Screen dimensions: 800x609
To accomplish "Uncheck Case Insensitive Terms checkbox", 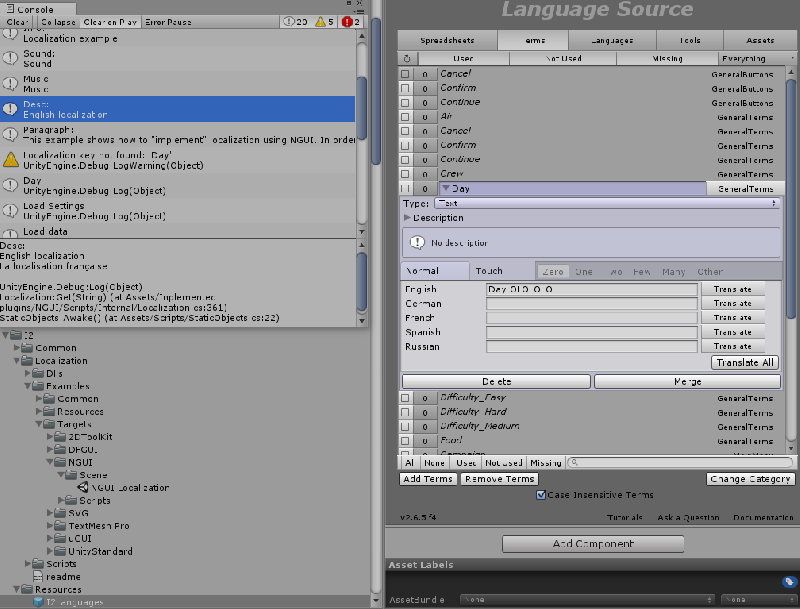I will point(541,495).
